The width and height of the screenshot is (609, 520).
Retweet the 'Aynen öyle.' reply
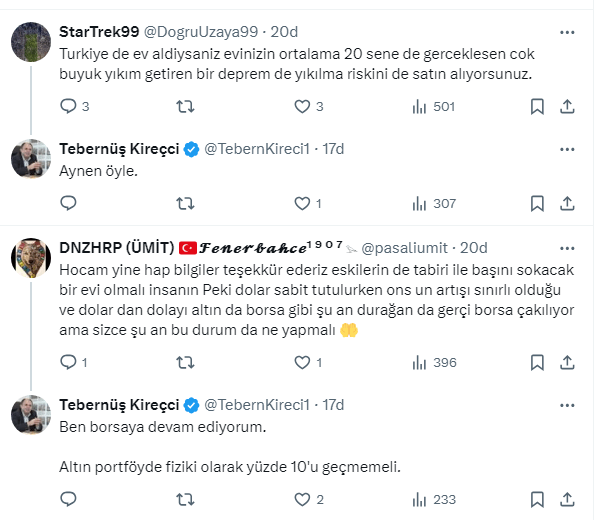click(185, 203)
